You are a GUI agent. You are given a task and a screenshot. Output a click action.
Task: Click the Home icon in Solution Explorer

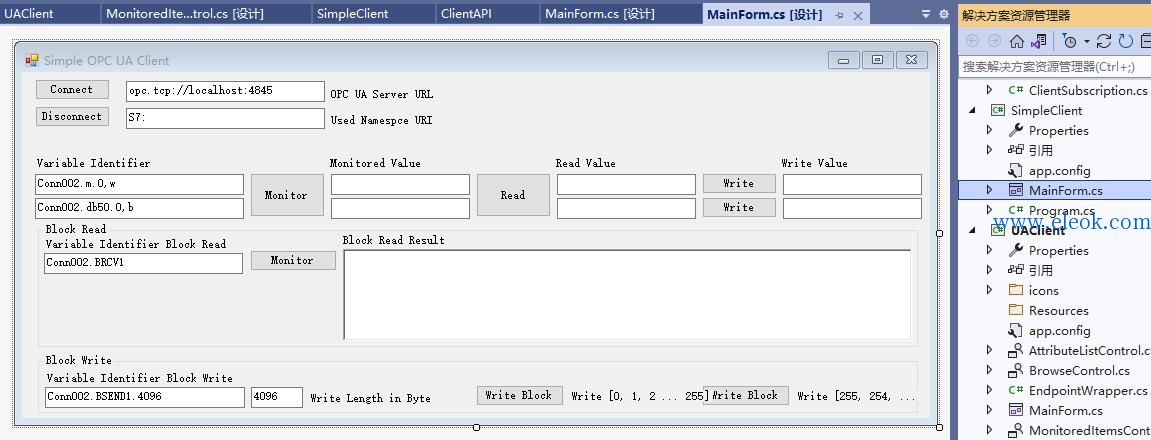click(x=1017, y=41)
